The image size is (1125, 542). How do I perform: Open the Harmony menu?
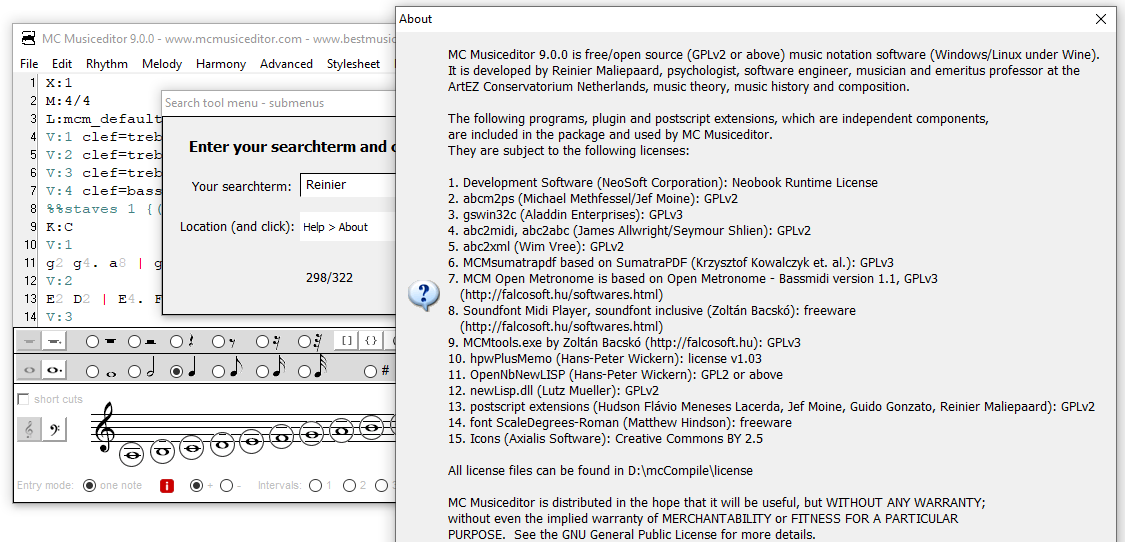(221, 64)
